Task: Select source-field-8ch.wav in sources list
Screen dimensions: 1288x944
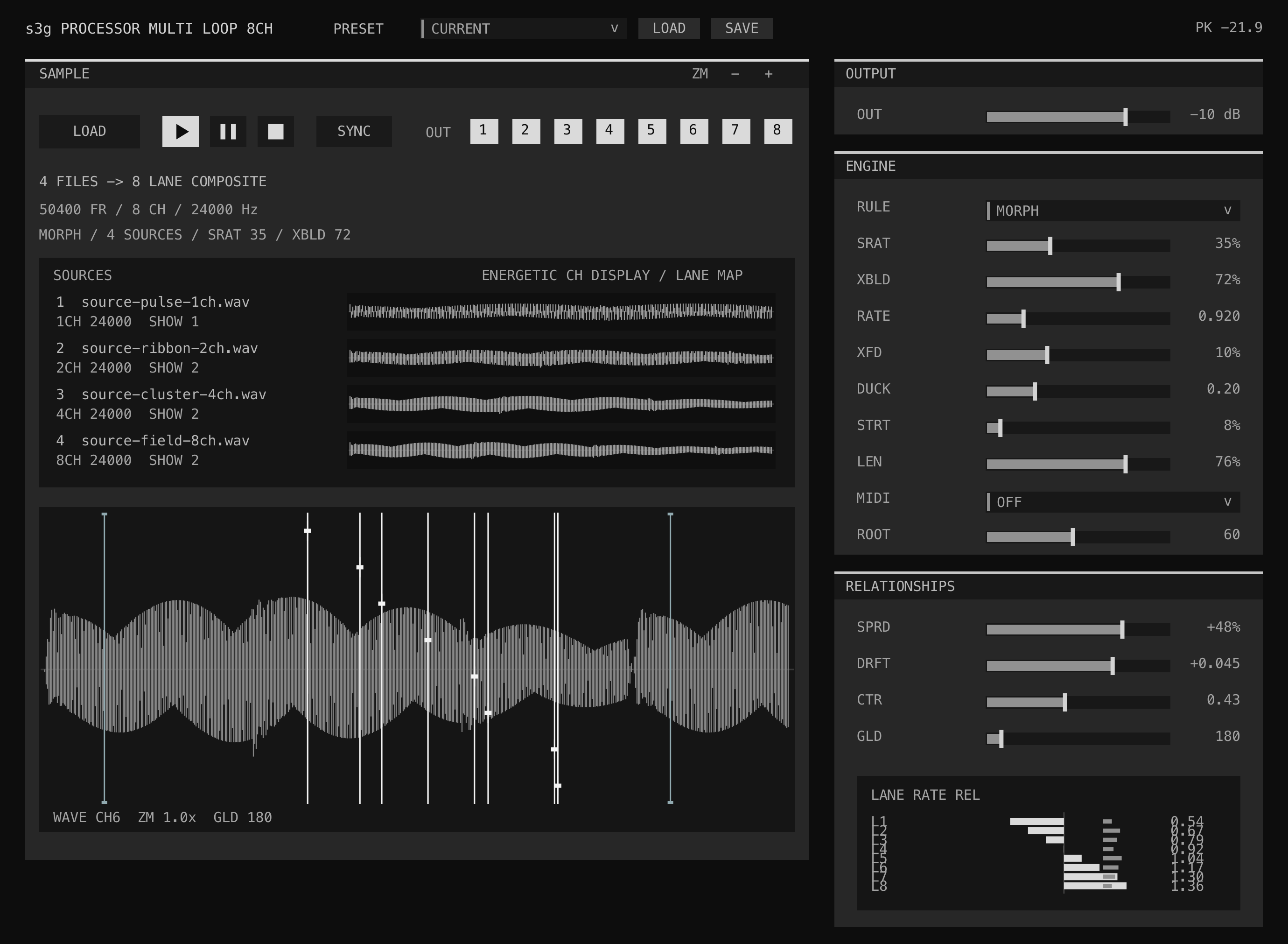Action: (x=165, y=441)
